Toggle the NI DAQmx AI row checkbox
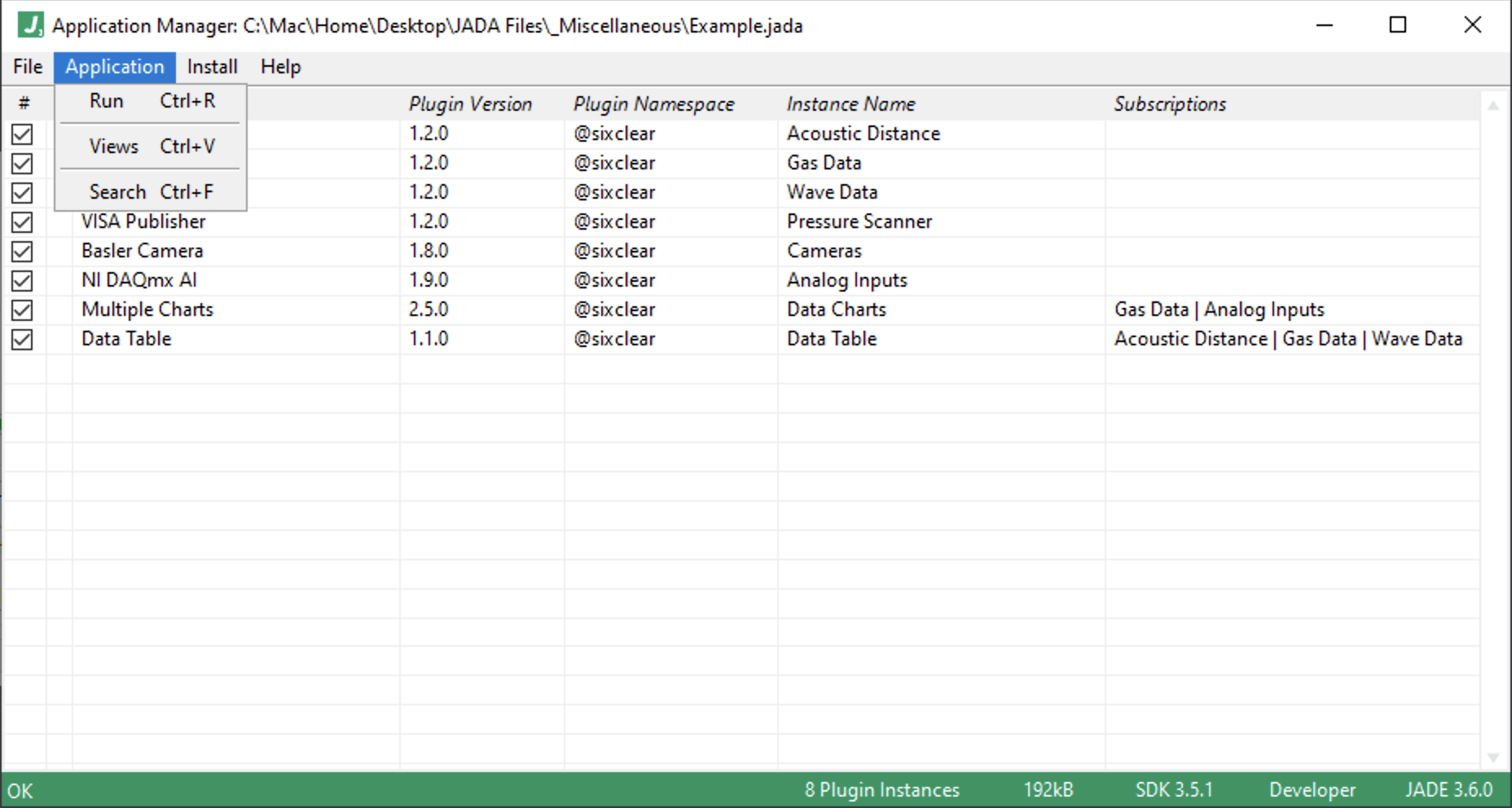The width and height of the screenshot is (1512, 808). pyautogui.click(x=22, y=280)
